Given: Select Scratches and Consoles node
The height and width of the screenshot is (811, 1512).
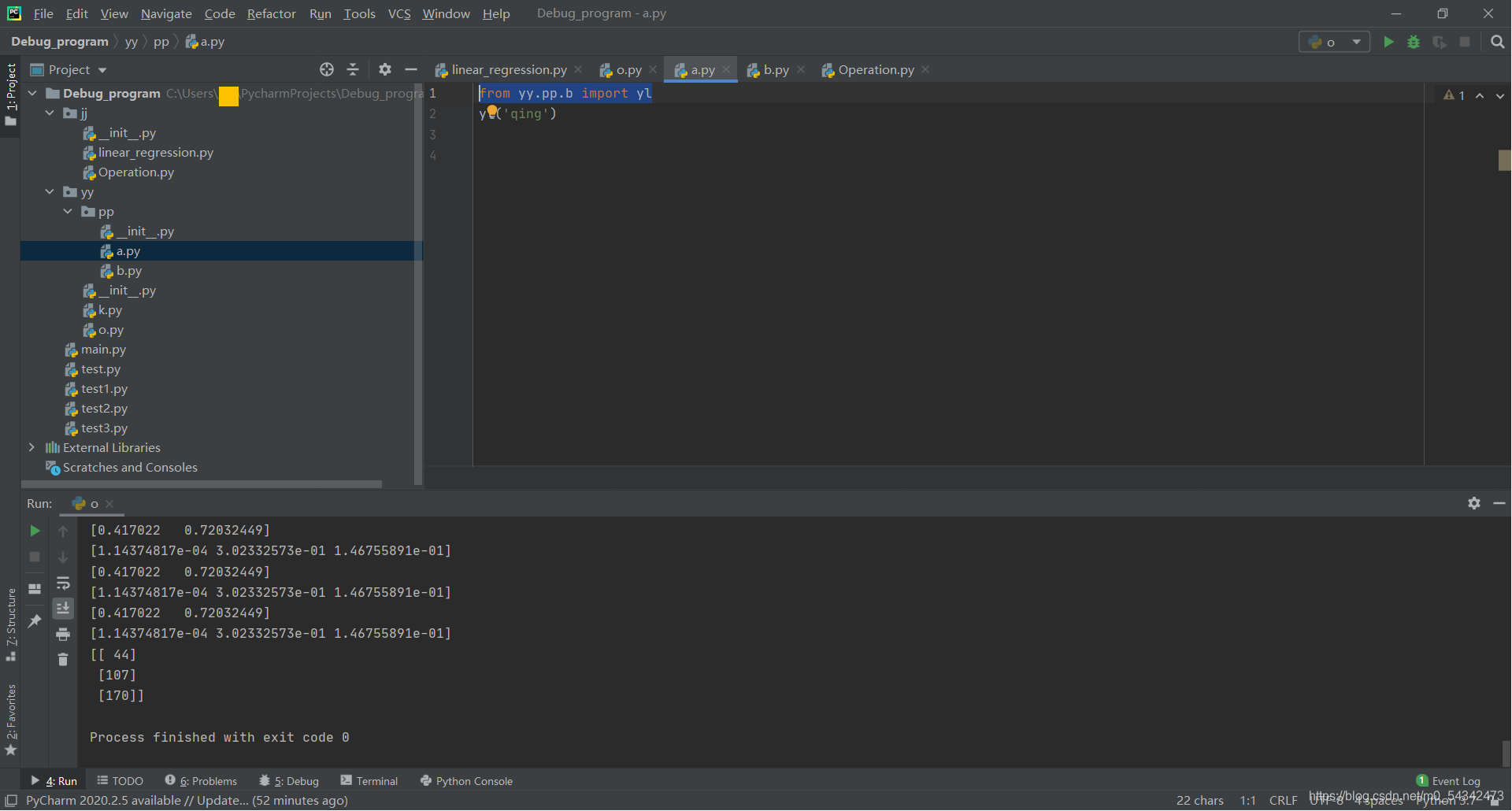Looking at the screenshot, I should pos(130,468).
